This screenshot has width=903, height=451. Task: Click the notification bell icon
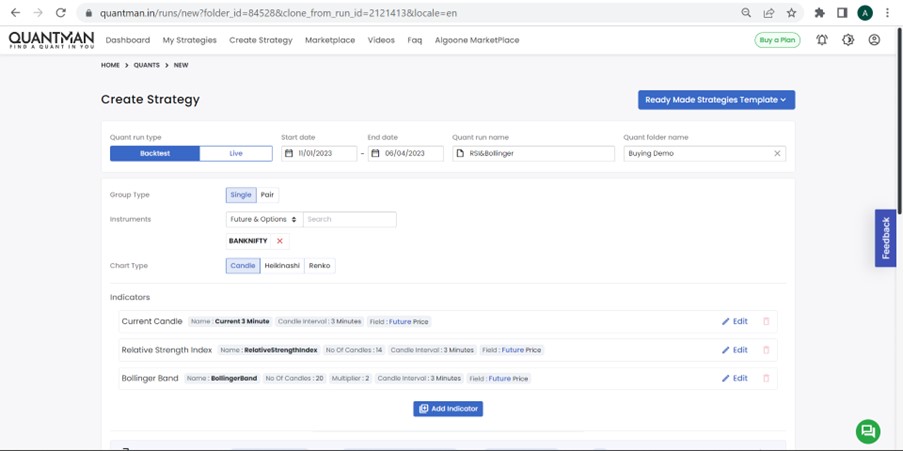coord(821,40)
